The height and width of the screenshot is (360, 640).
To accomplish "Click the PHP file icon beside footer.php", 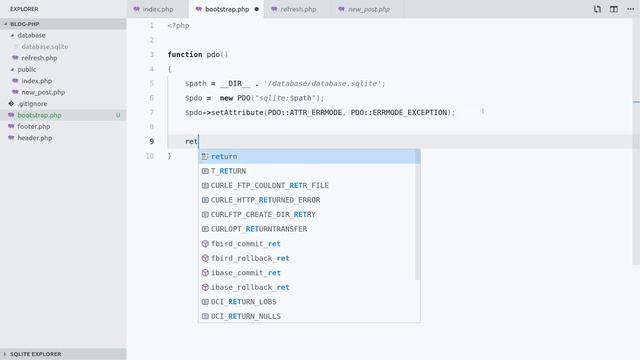I will pos(11,127).
